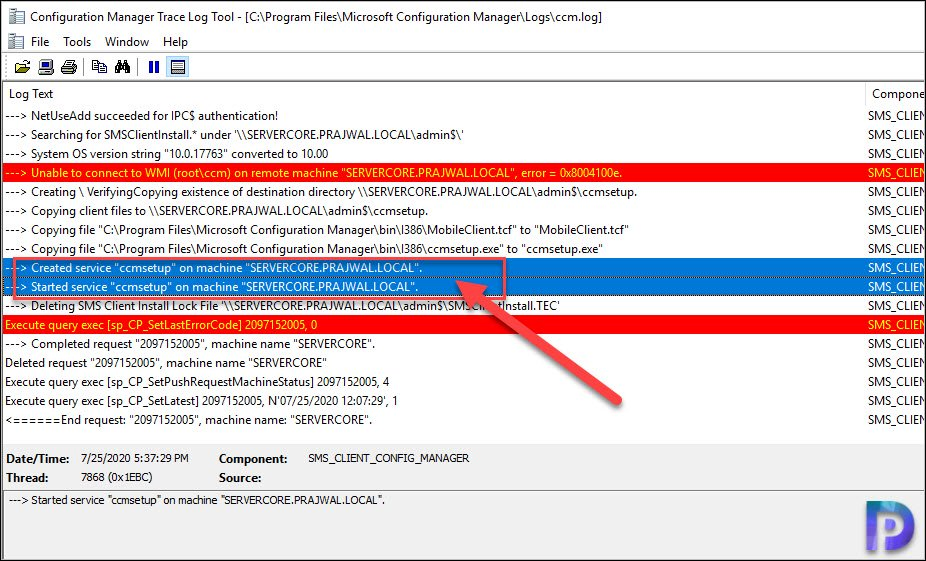This screenshot has width=926, height=561.
Task: Click the Print toolbar icon
Action: coord(69,67)
